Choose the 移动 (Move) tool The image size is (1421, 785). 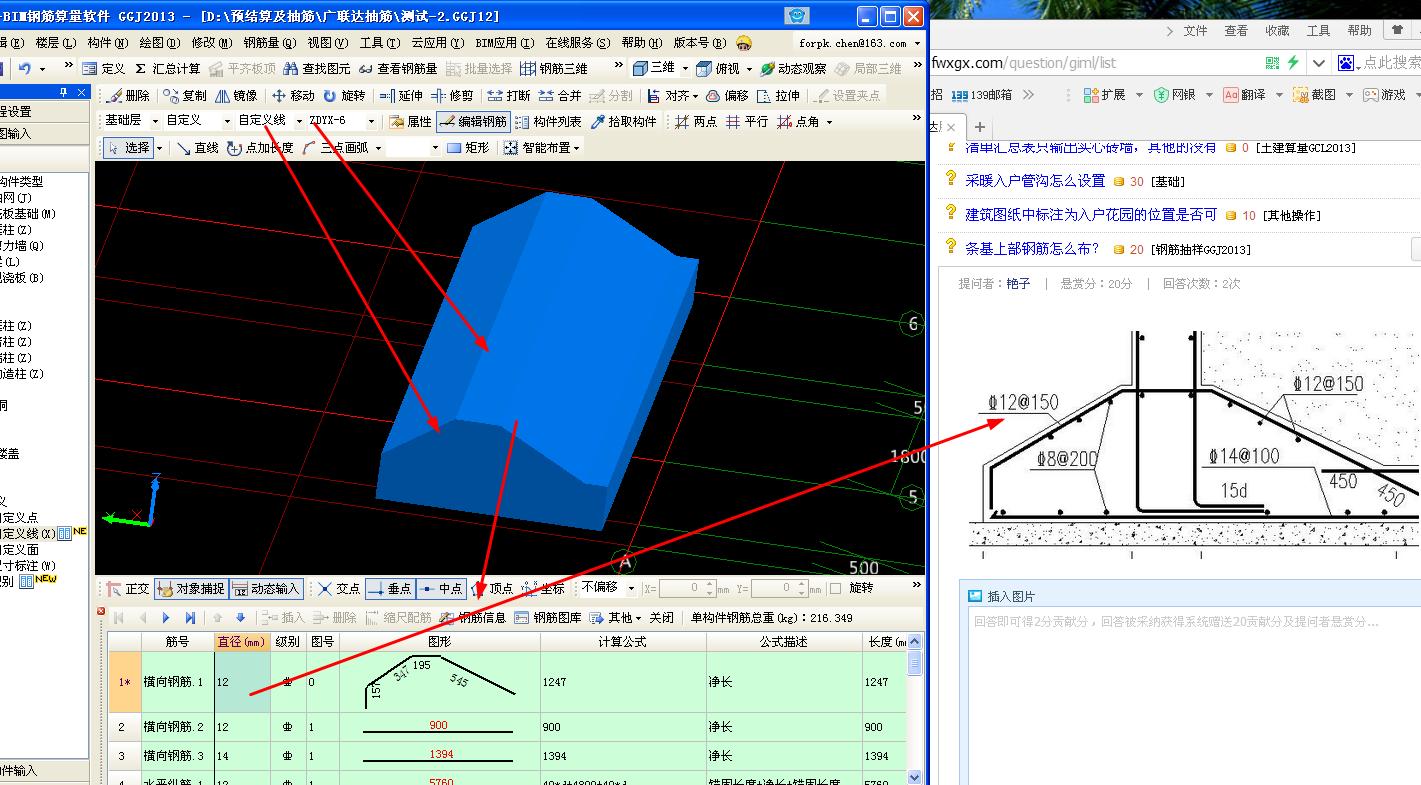click(x=292, y=96)
